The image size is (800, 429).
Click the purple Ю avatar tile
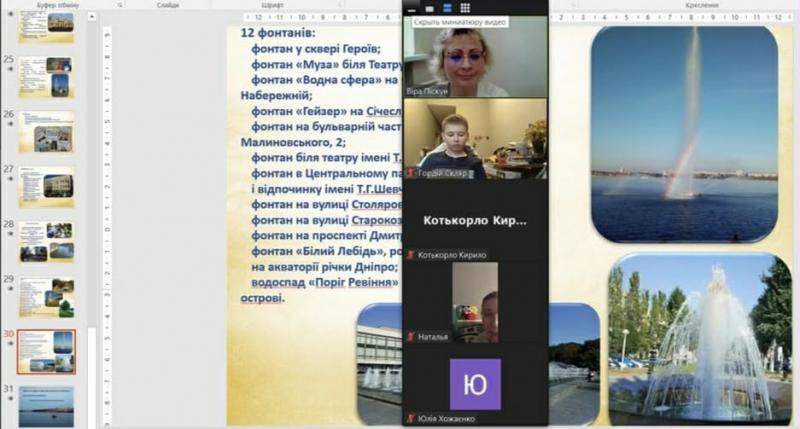tap(475, 384)
